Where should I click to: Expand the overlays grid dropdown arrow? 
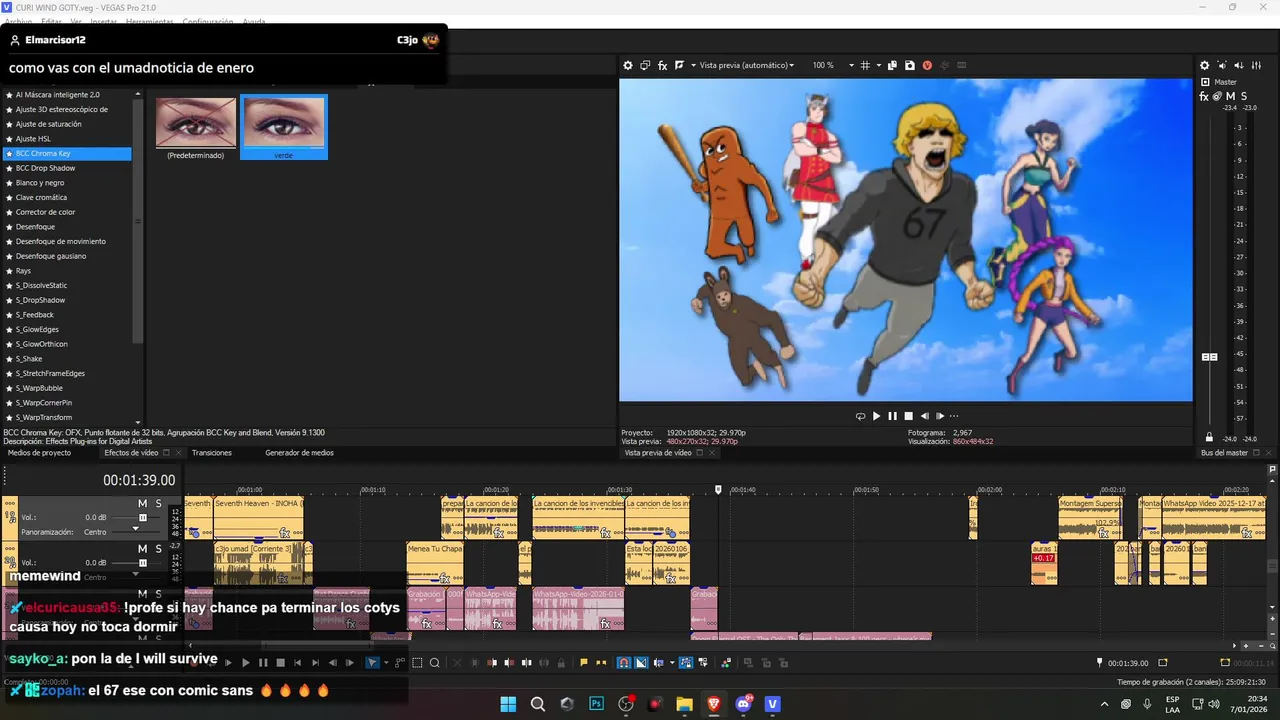tap(879, 65)
